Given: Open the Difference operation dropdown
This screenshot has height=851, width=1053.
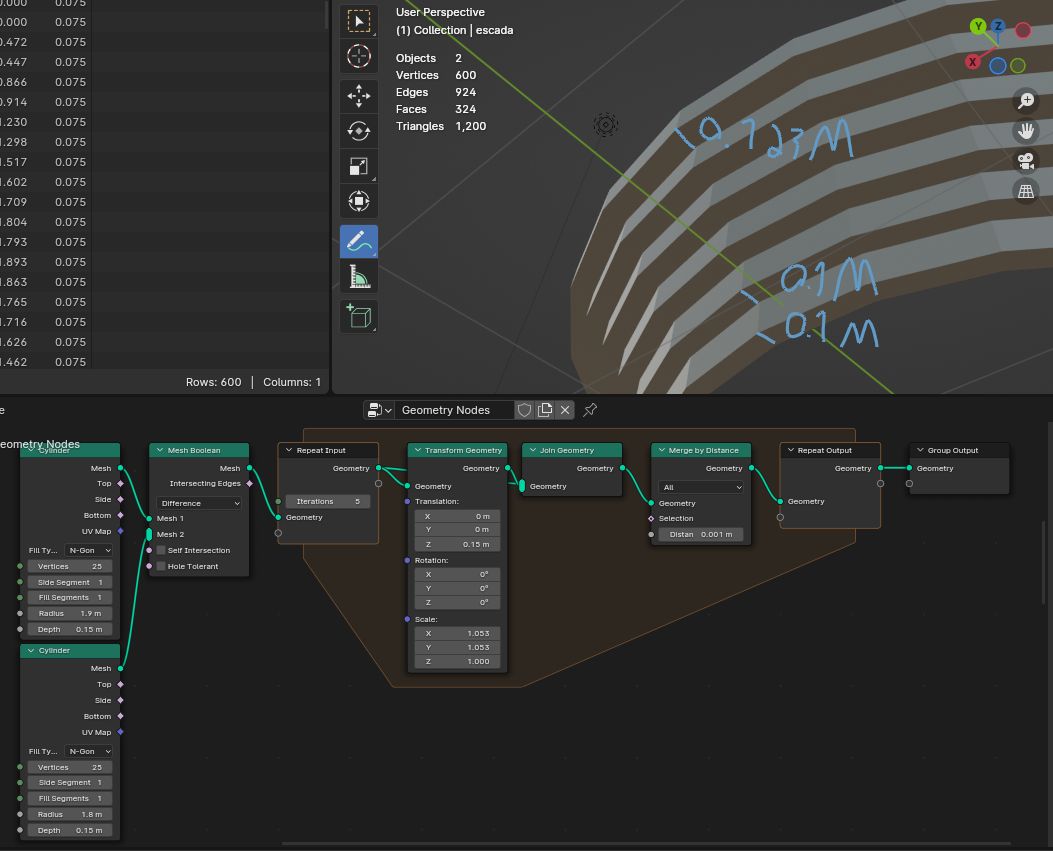Looking at the screenshot, I should tap(199, 503).
